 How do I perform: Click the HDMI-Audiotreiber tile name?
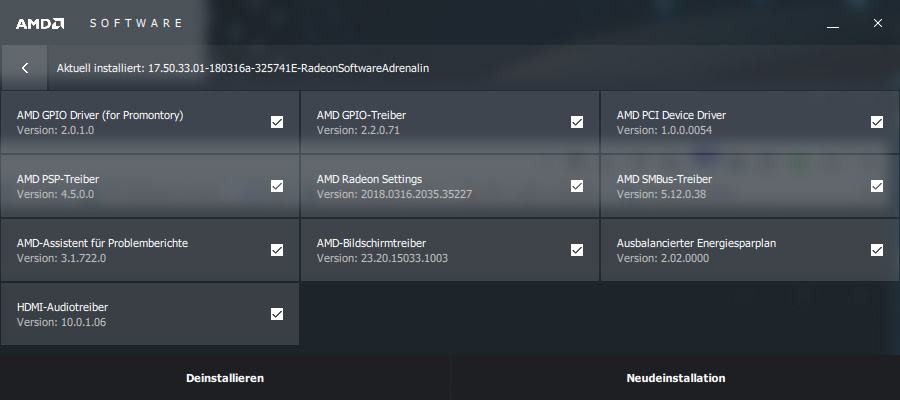62,307
